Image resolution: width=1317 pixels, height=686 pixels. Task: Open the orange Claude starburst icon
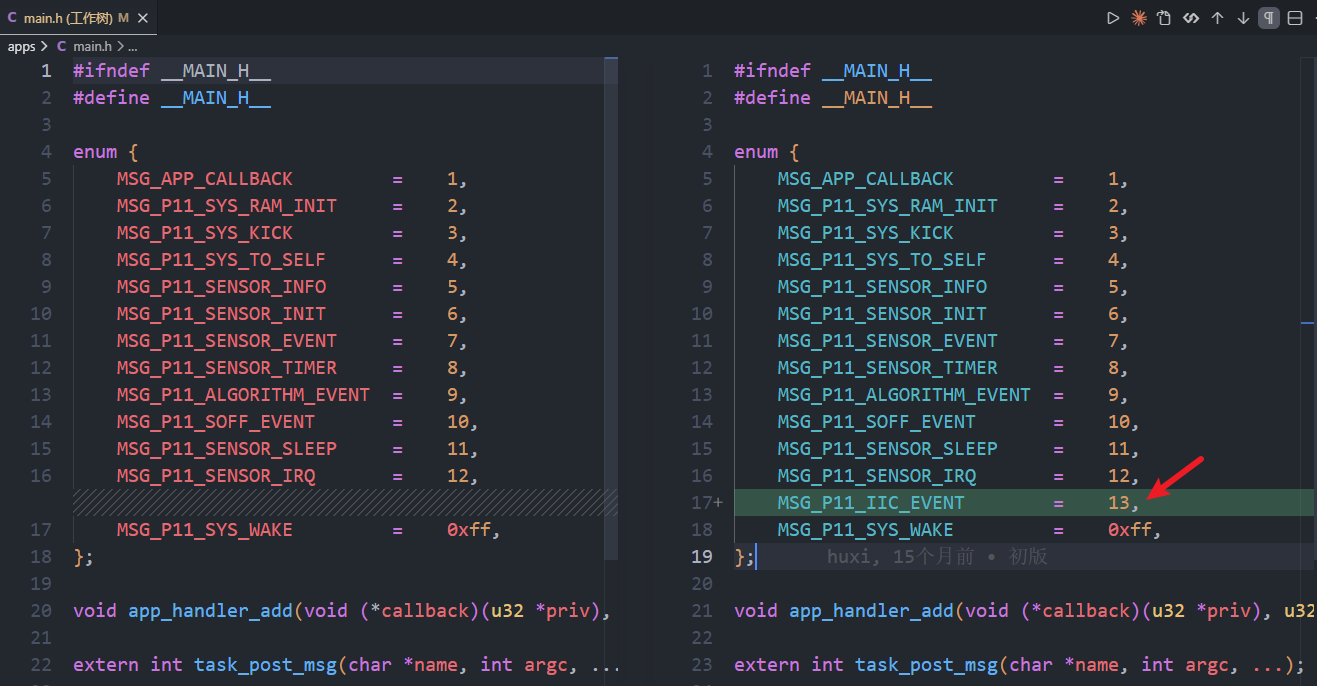click(x=1139, y=18)
